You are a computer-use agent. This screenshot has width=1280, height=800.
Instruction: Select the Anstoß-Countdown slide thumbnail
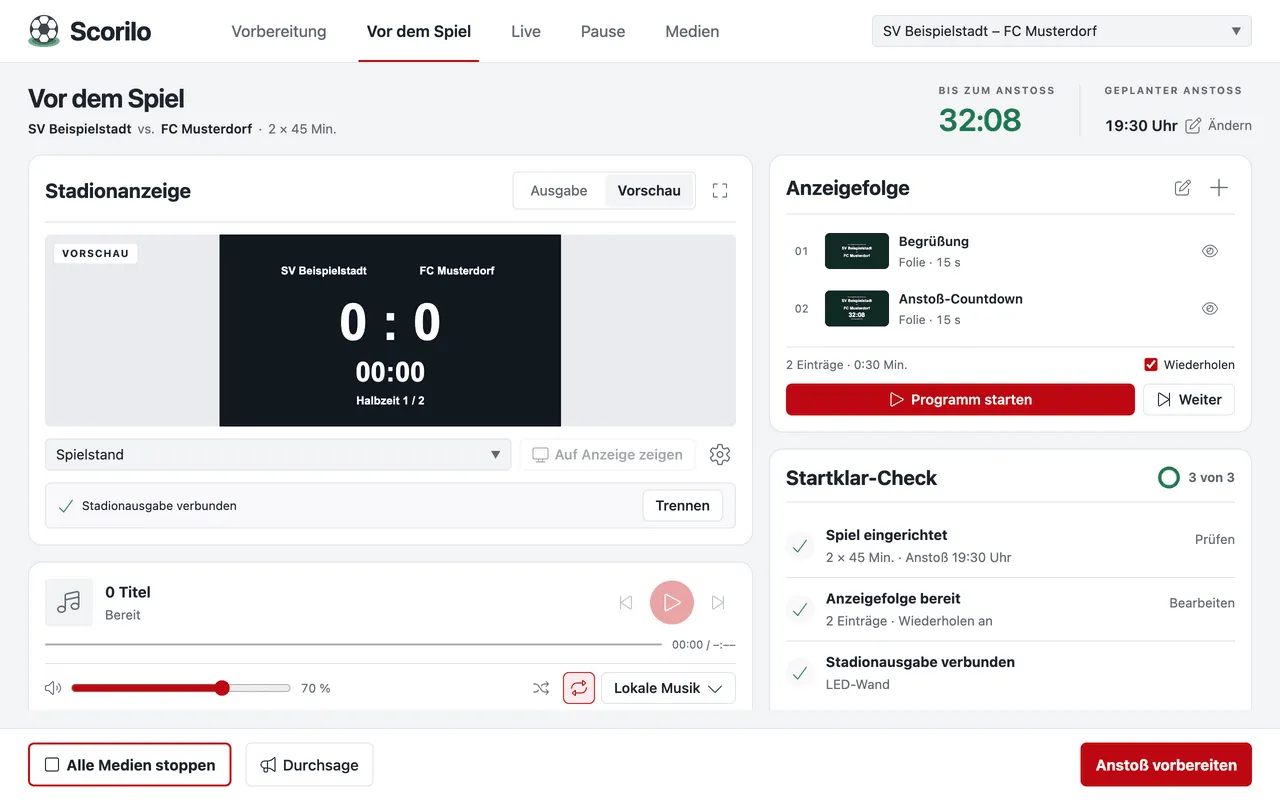[x=857, y=309]
